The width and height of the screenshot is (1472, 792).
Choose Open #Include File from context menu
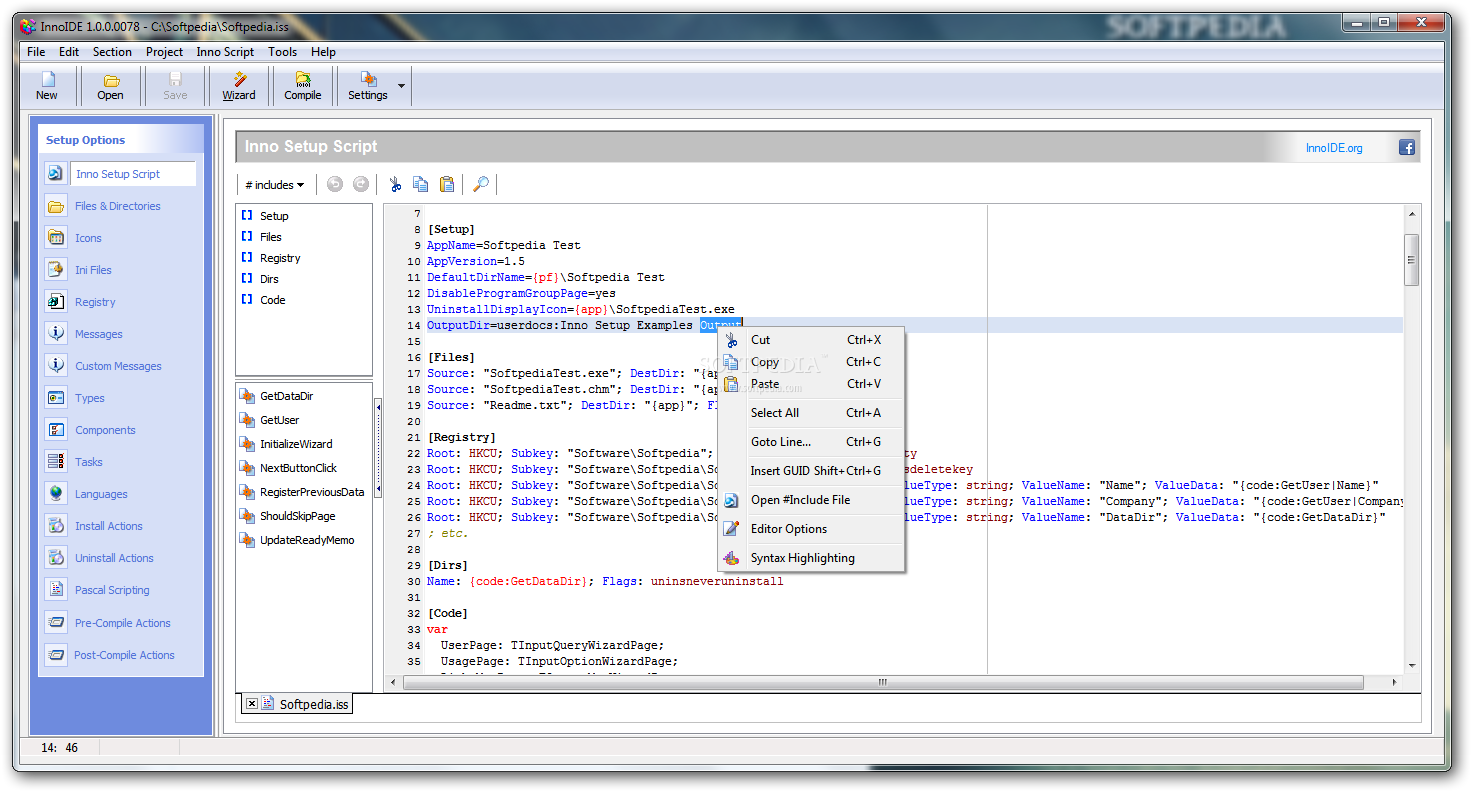tap(811, 500)
